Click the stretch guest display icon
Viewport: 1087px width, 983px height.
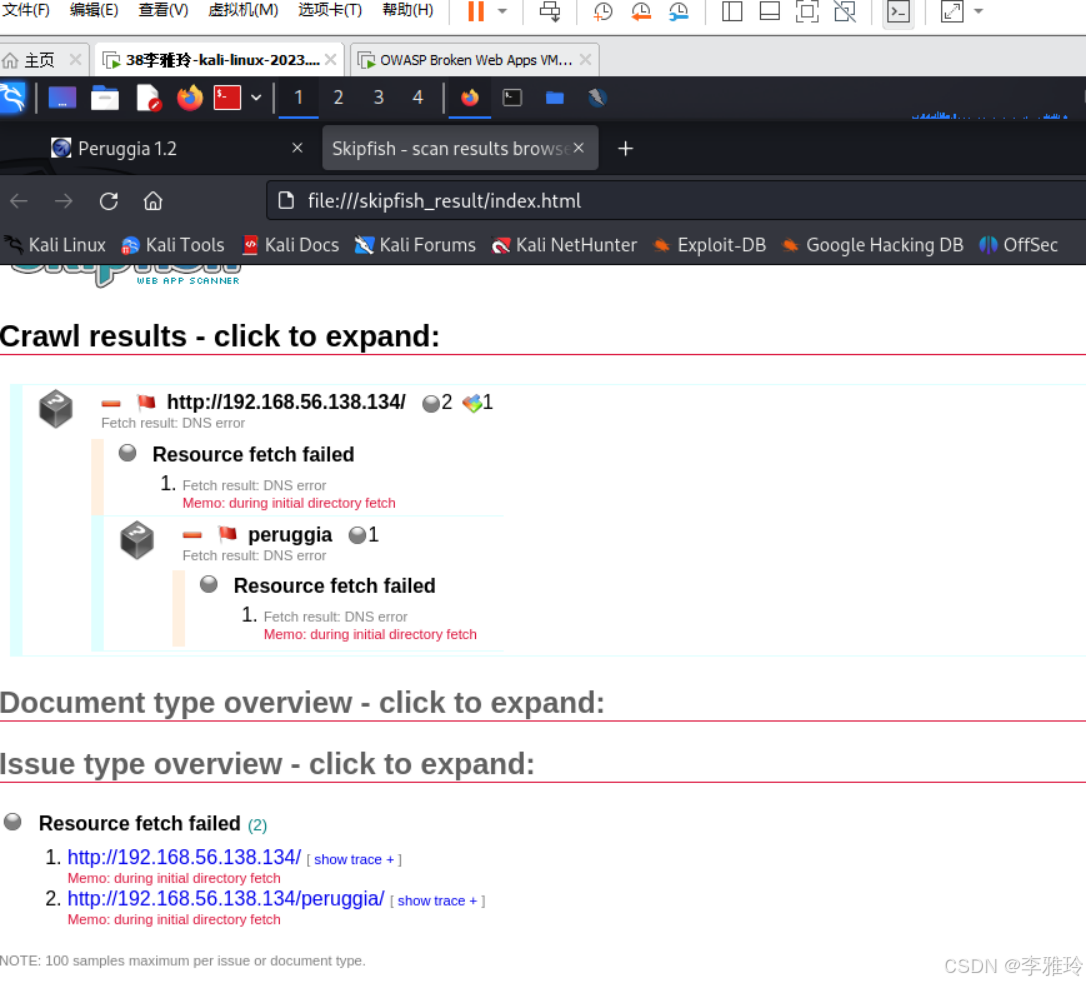pyautogui.click(x=952, y=11)
